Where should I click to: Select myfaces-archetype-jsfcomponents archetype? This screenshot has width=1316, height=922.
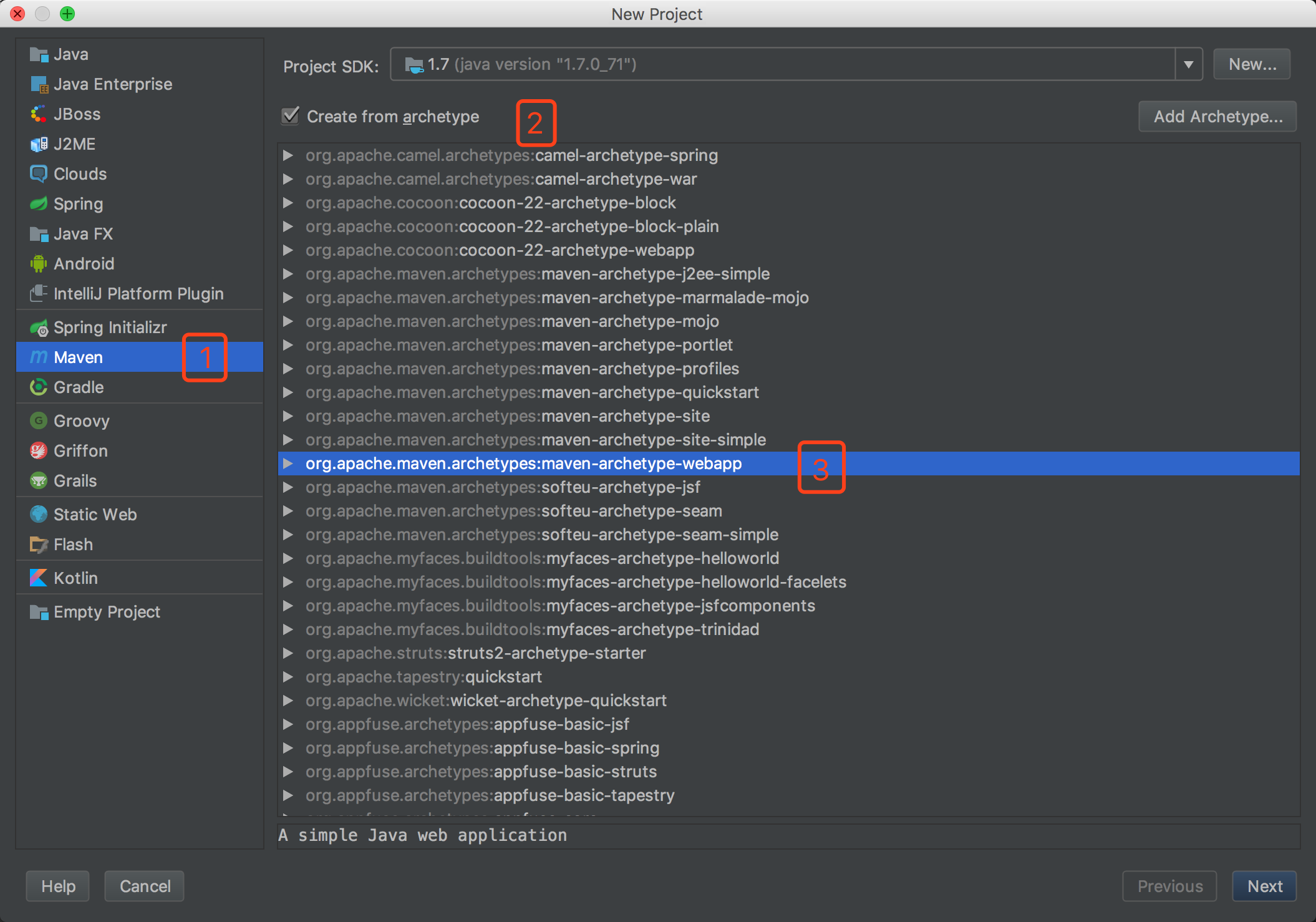pyautogui.click(x=560, y=606)
